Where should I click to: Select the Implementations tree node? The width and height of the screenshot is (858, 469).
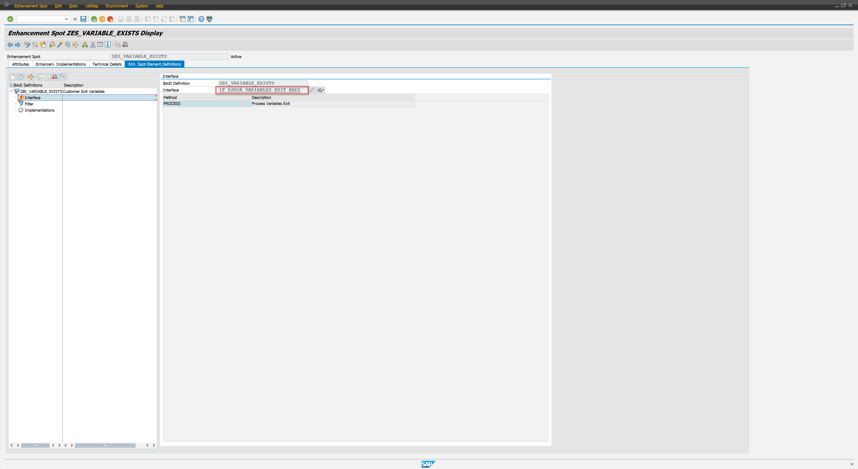pyautogui.click(x=39, y=110)
